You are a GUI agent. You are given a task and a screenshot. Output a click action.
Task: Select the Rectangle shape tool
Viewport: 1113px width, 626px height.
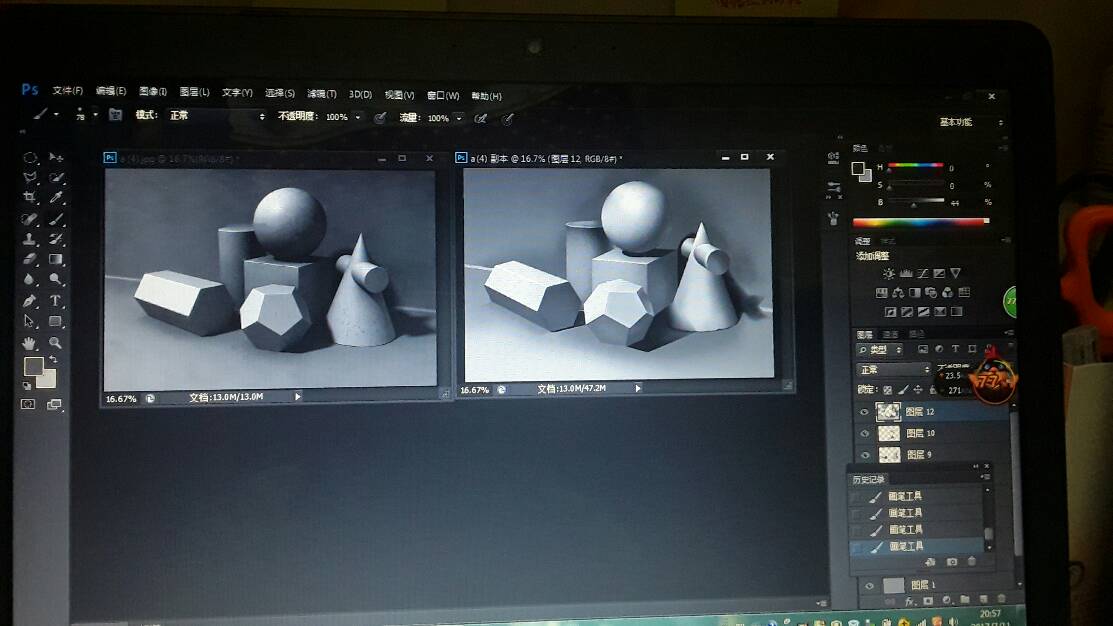[x=56, y=322]
